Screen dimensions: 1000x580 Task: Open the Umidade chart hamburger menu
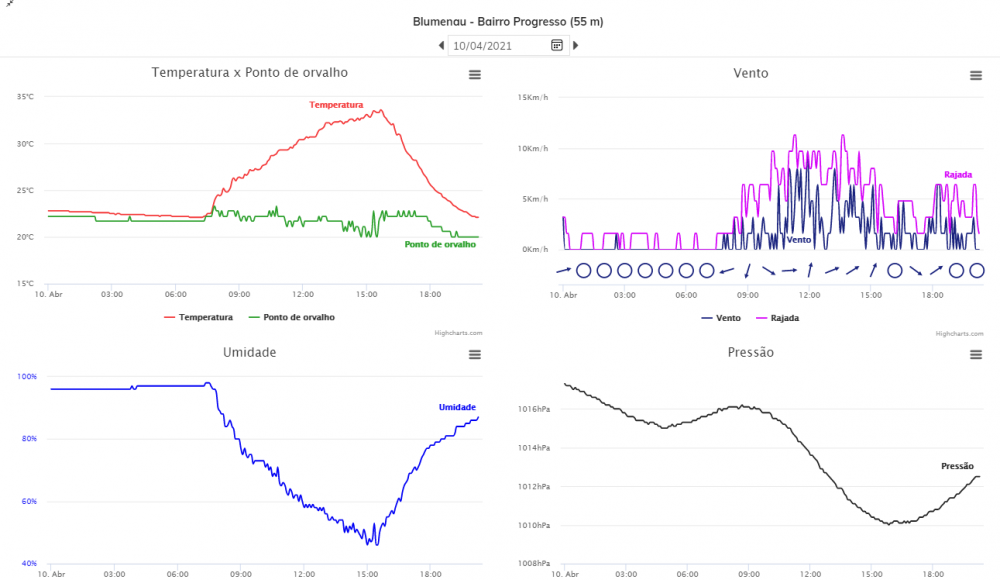[475, 355]
